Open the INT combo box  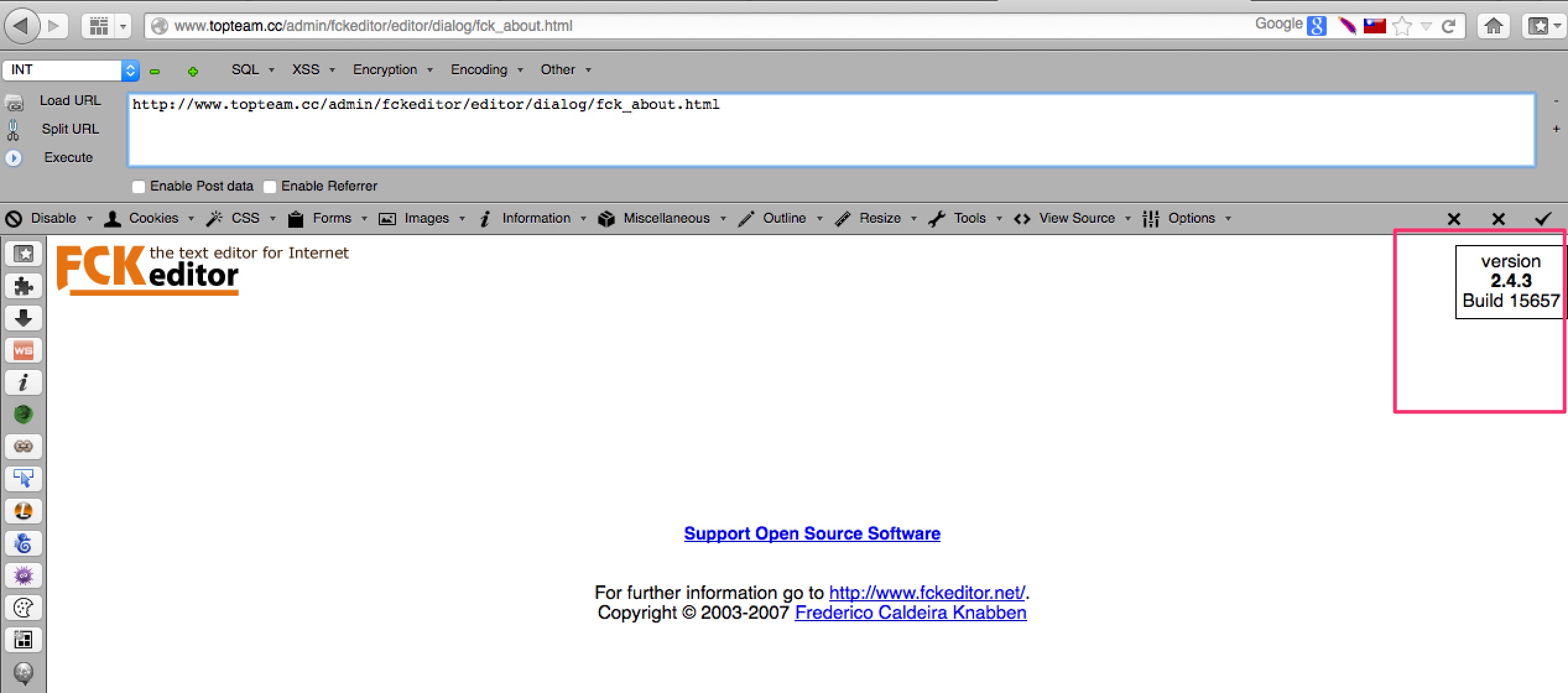[x=71, y=70]
